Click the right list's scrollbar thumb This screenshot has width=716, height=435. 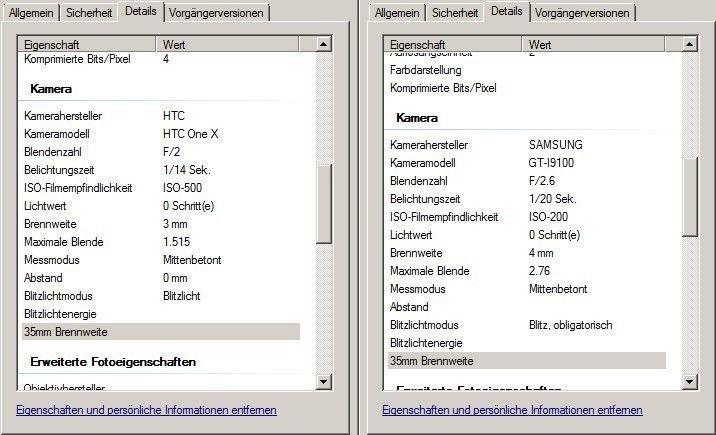click(689, 197)
